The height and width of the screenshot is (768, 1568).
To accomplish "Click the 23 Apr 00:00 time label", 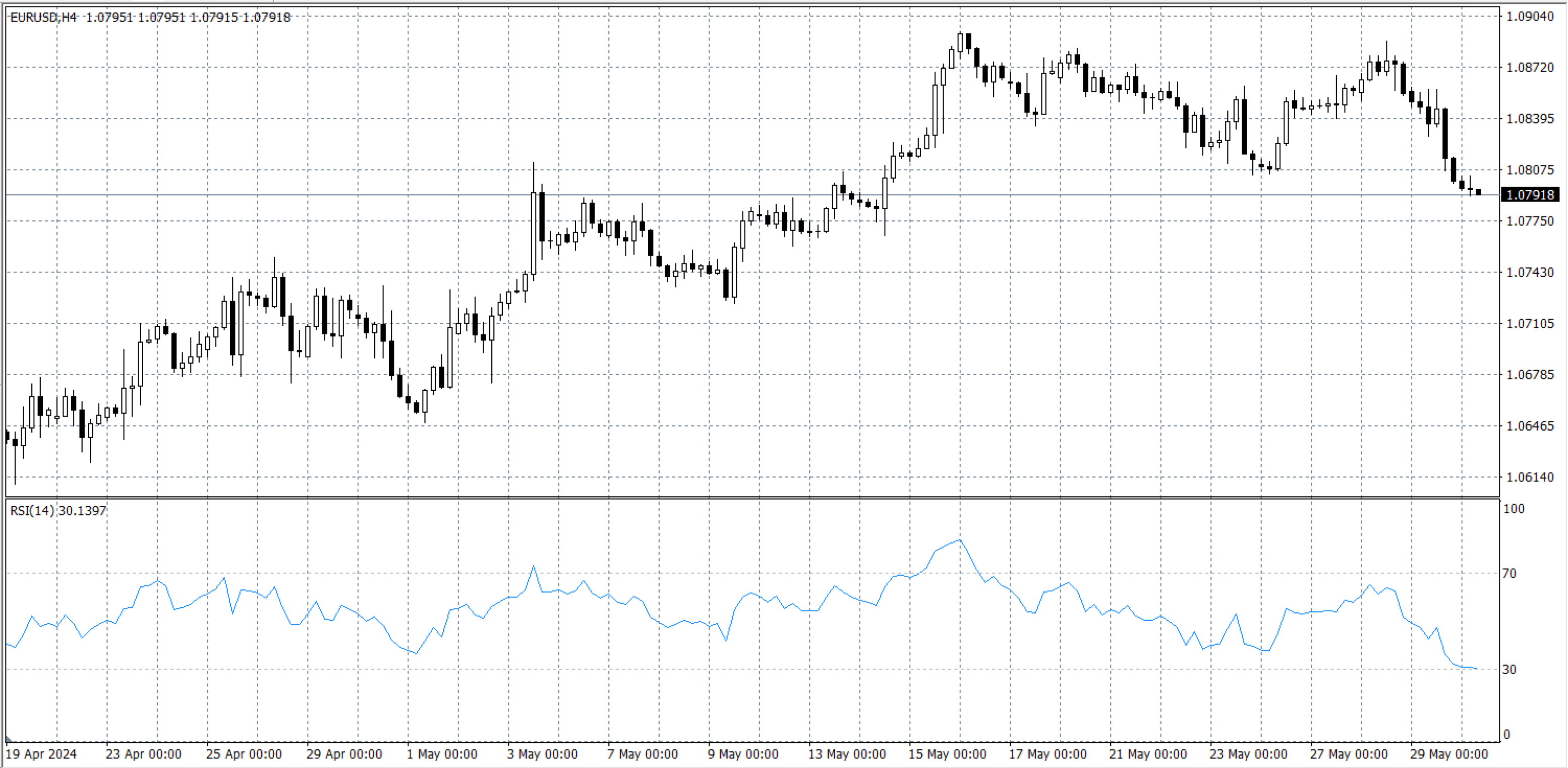I will 143,754.
